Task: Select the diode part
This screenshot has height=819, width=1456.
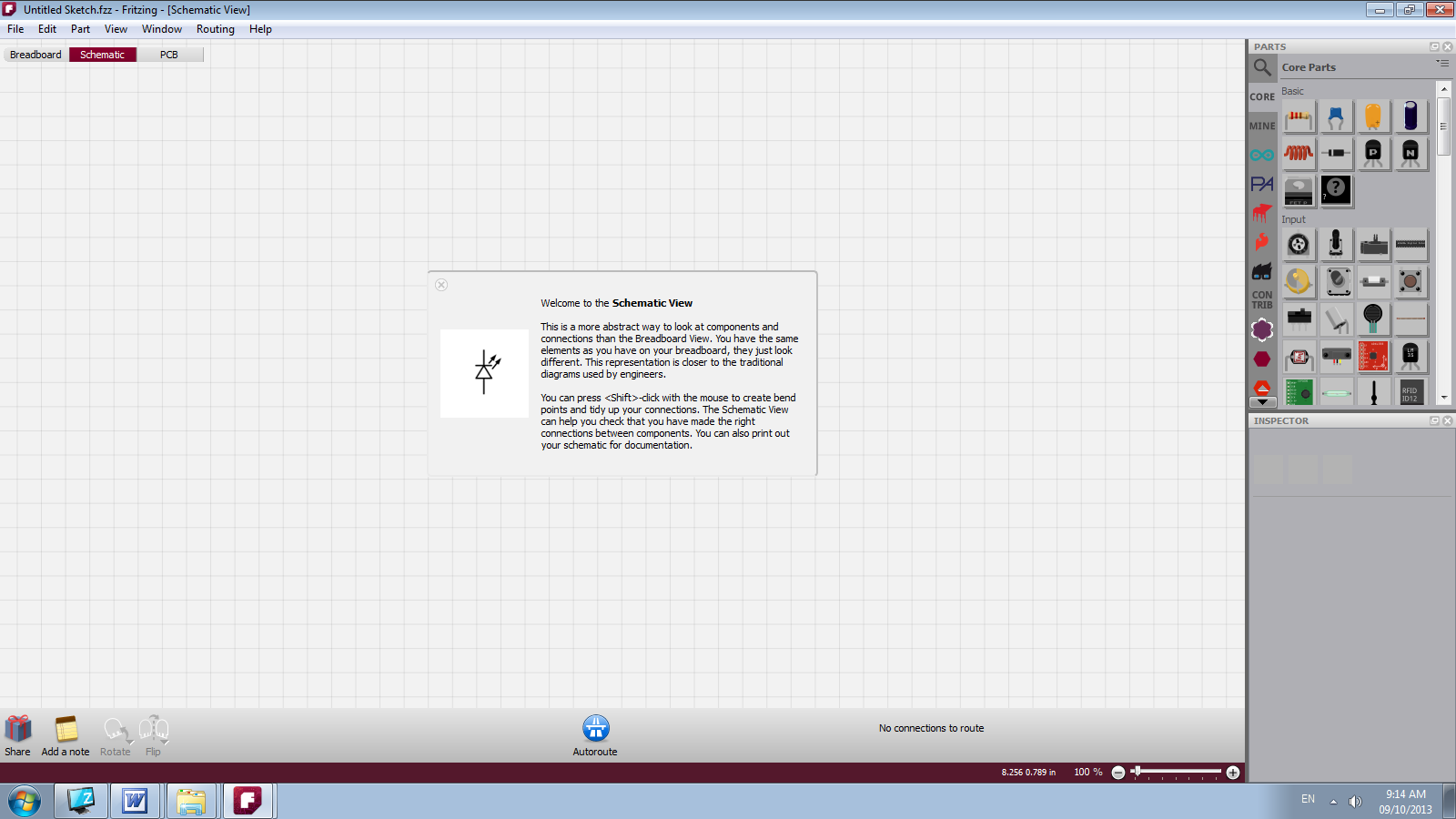Action: [x=1336, y=154]
